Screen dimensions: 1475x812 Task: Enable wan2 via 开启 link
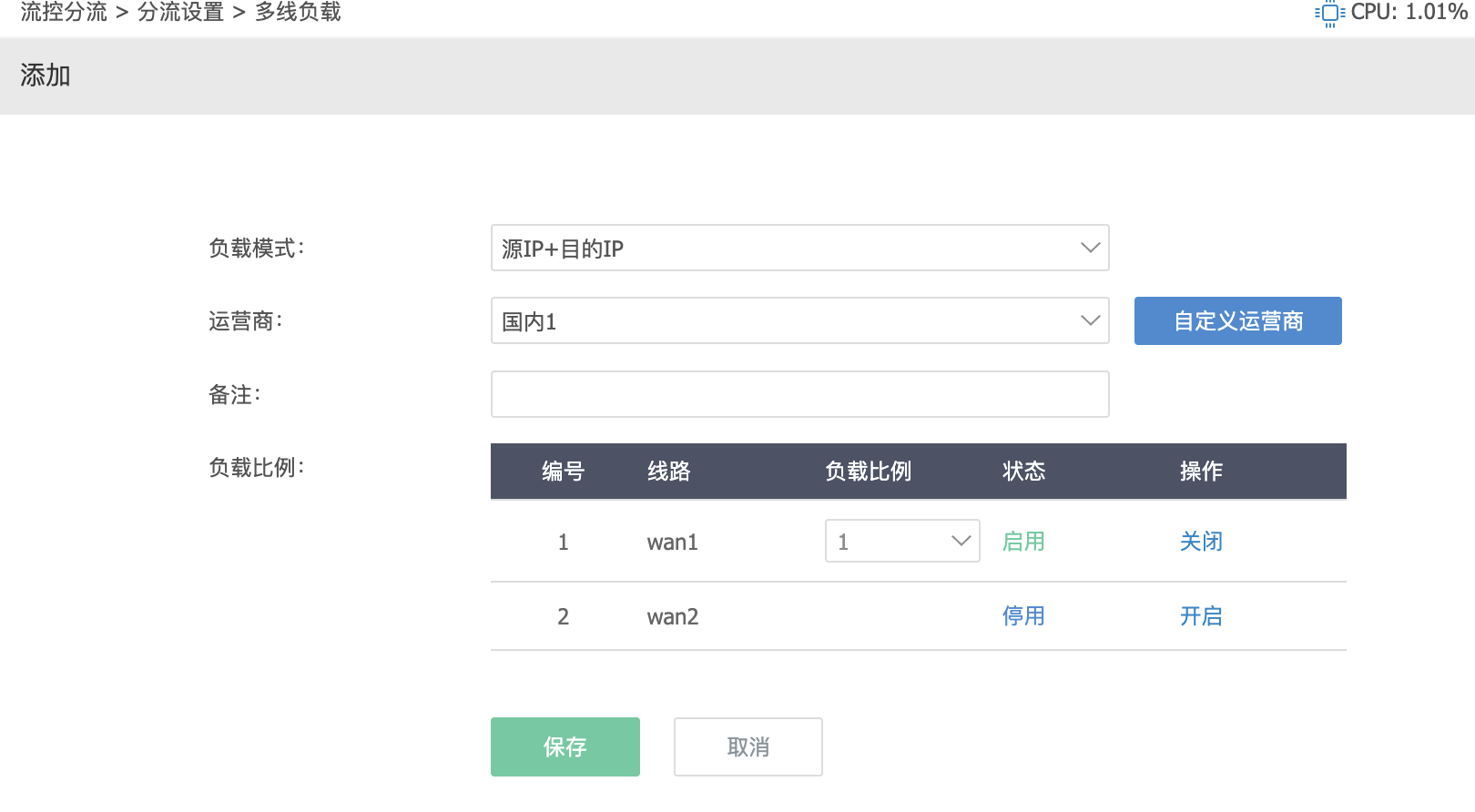pos(1200,616)
